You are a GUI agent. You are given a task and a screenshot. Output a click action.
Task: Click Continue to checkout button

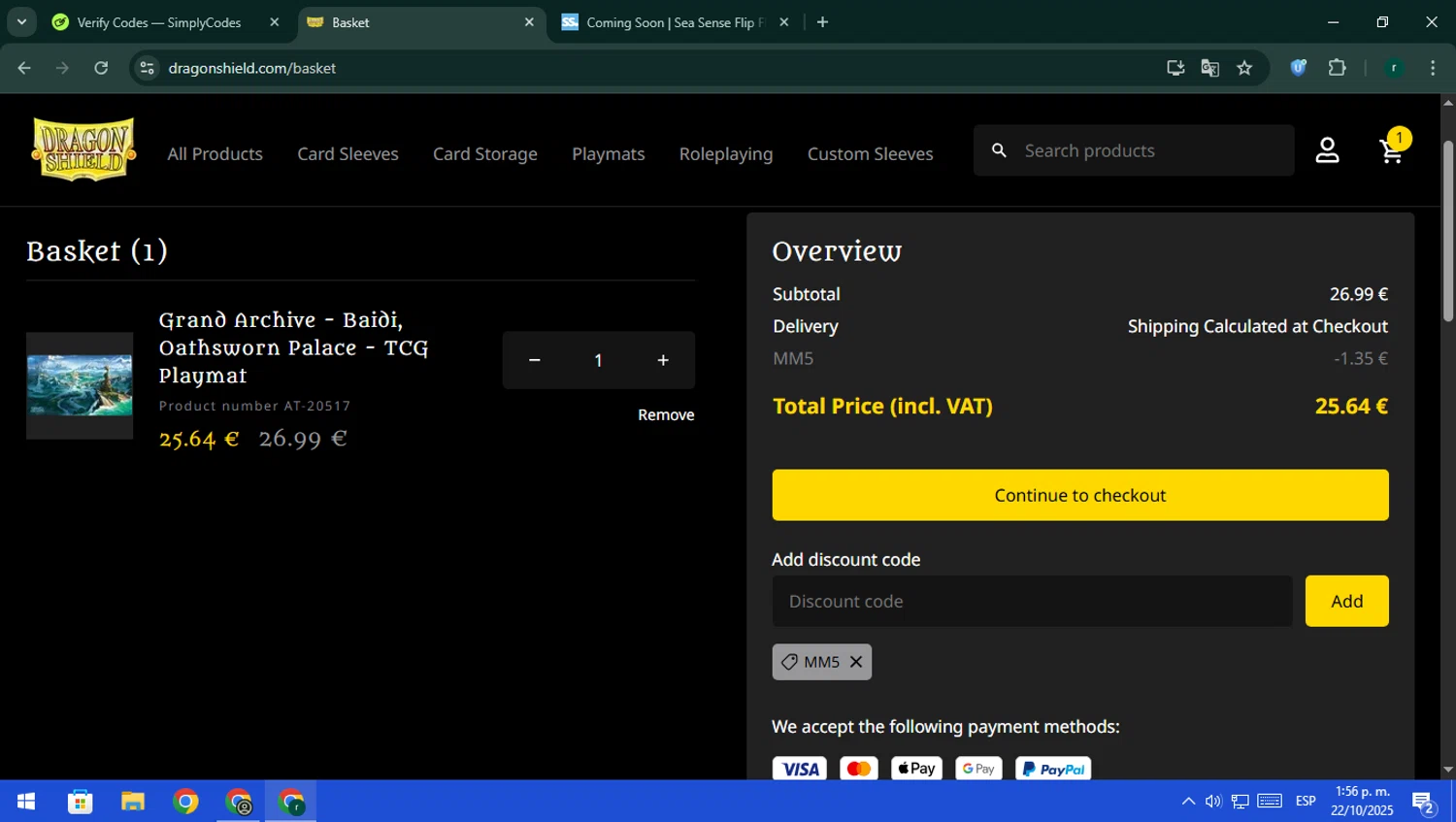(1080, 495)
